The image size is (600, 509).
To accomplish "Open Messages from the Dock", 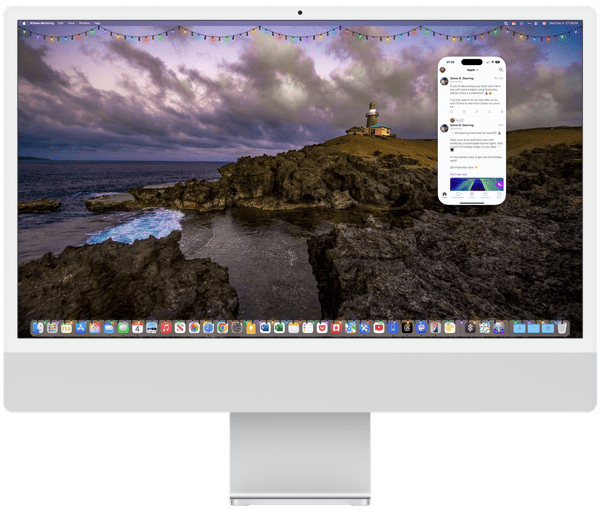I will [x=123, y=328].
